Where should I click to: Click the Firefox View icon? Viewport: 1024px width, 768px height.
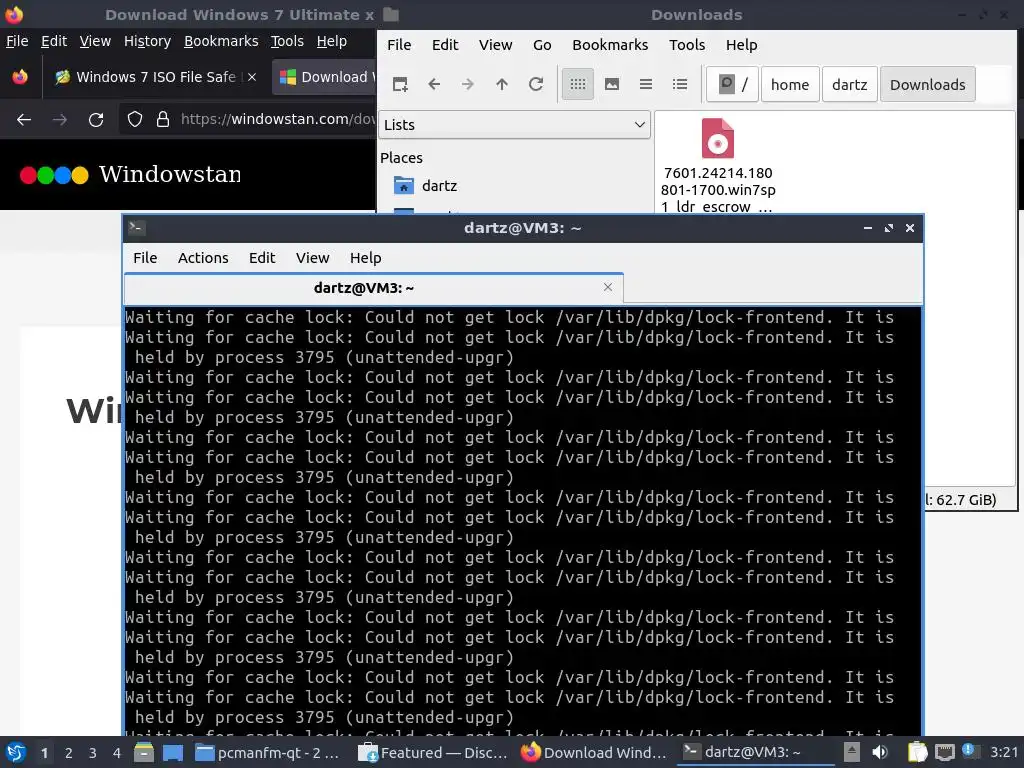point(20,77)
